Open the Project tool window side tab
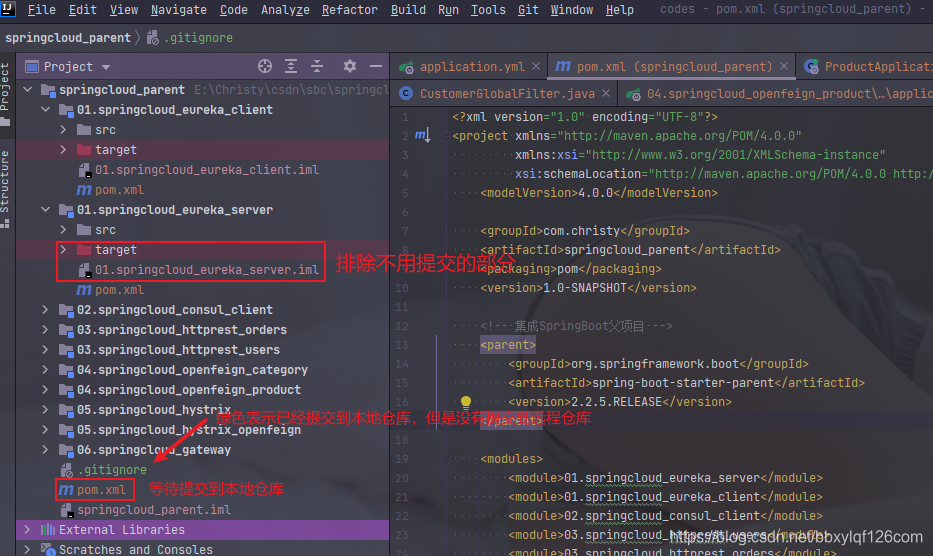933x556 pixels. point(5,93)
